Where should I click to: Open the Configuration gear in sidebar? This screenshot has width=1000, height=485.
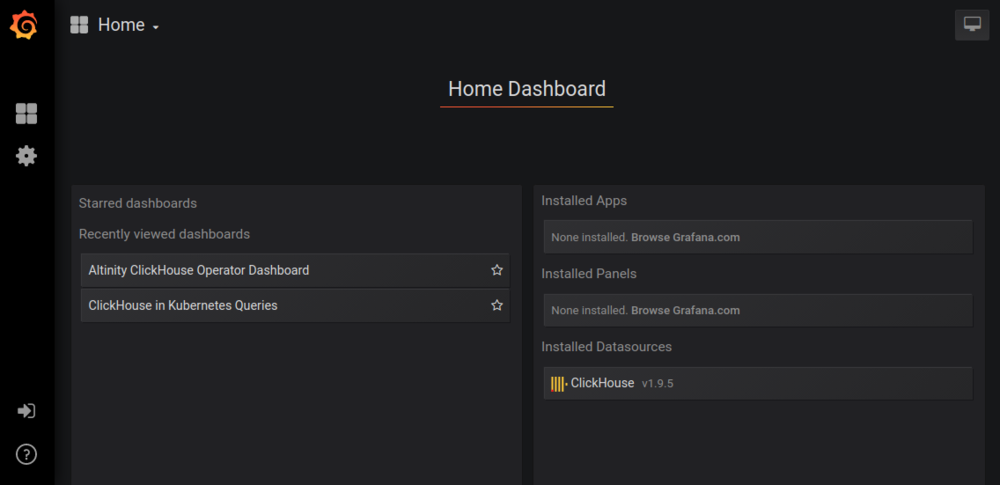26,156
